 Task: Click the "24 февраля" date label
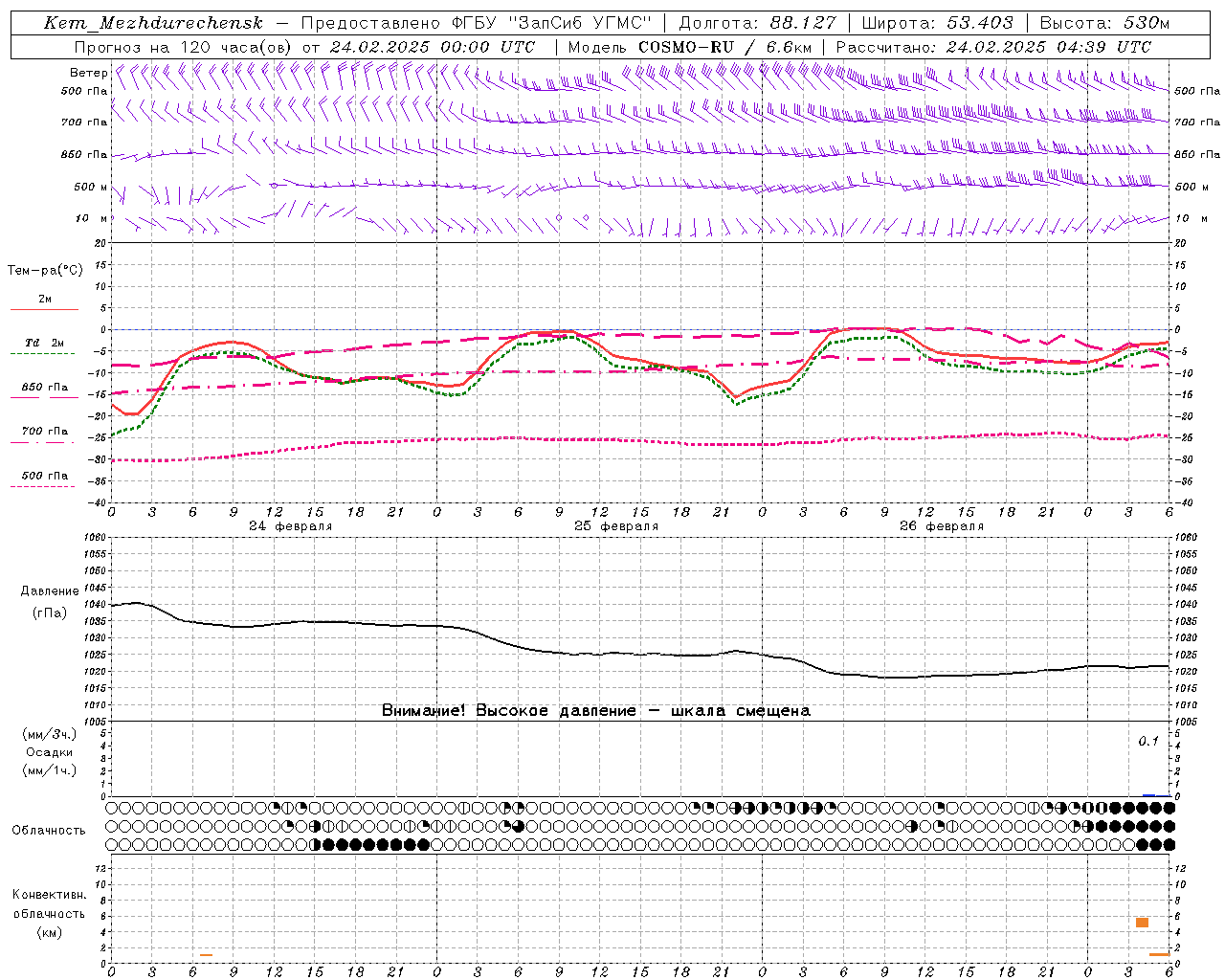(x=291, y=526)
